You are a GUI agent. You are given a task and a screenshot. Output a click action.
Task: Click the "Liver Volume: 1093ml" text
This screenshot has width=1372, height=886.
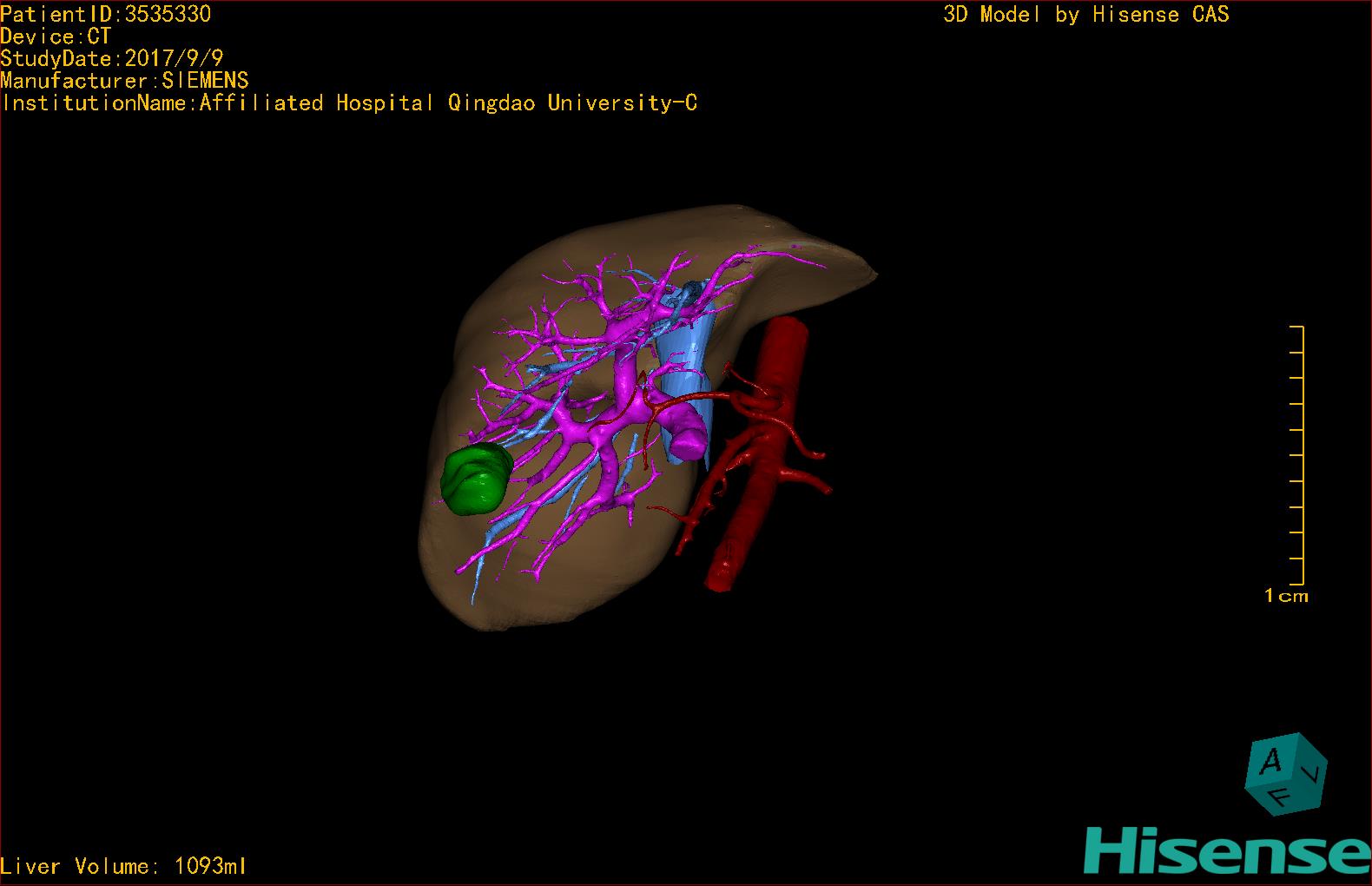click(x=123, y=866)
